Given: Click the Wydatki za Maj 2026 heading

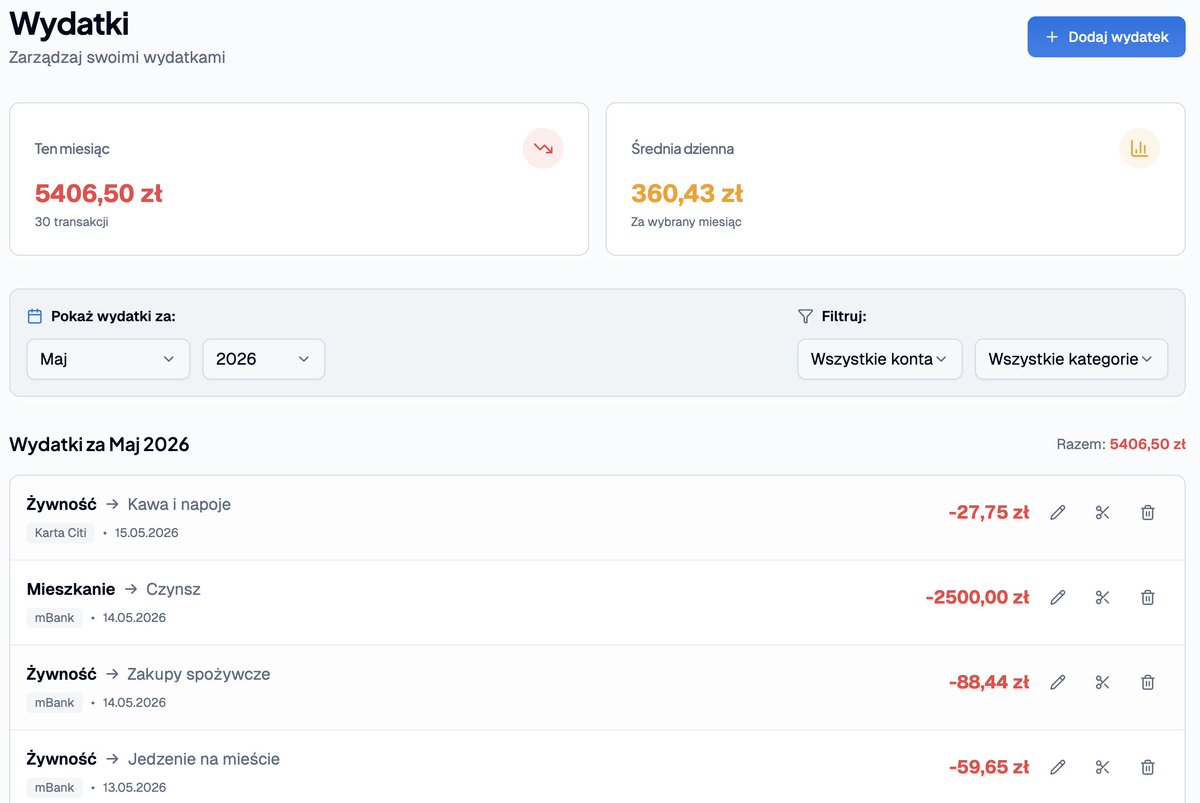Looking at the screenshot, I should coord(99,444).
